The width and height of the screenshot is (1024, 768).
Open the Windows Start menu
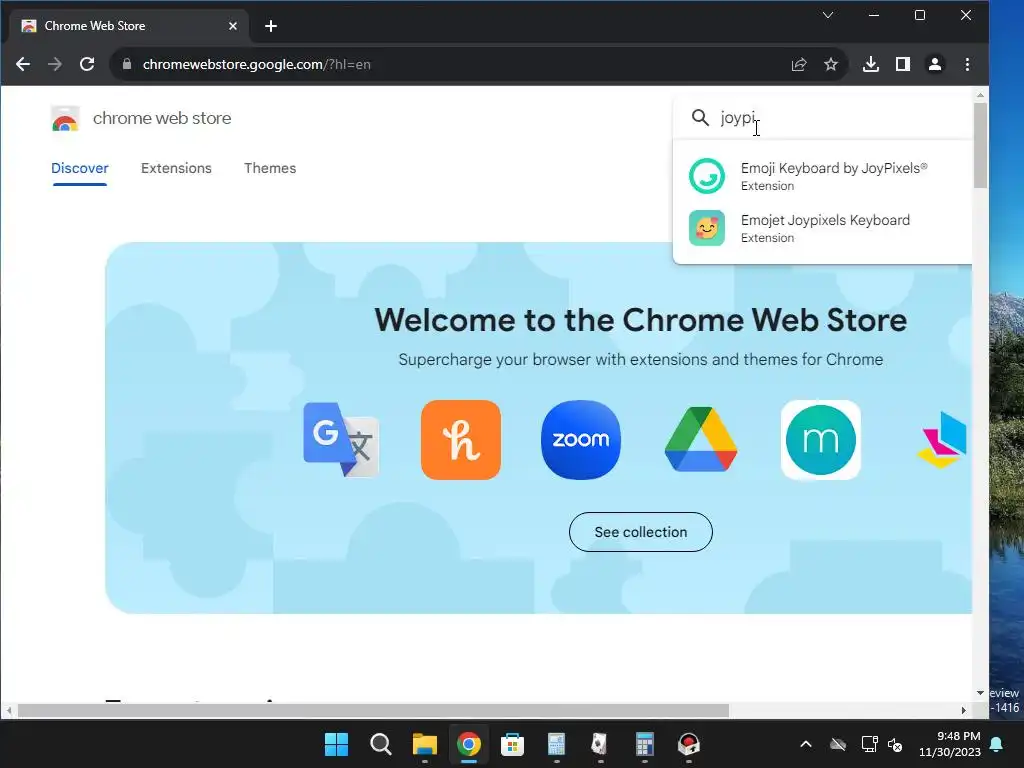coord(336,744)
